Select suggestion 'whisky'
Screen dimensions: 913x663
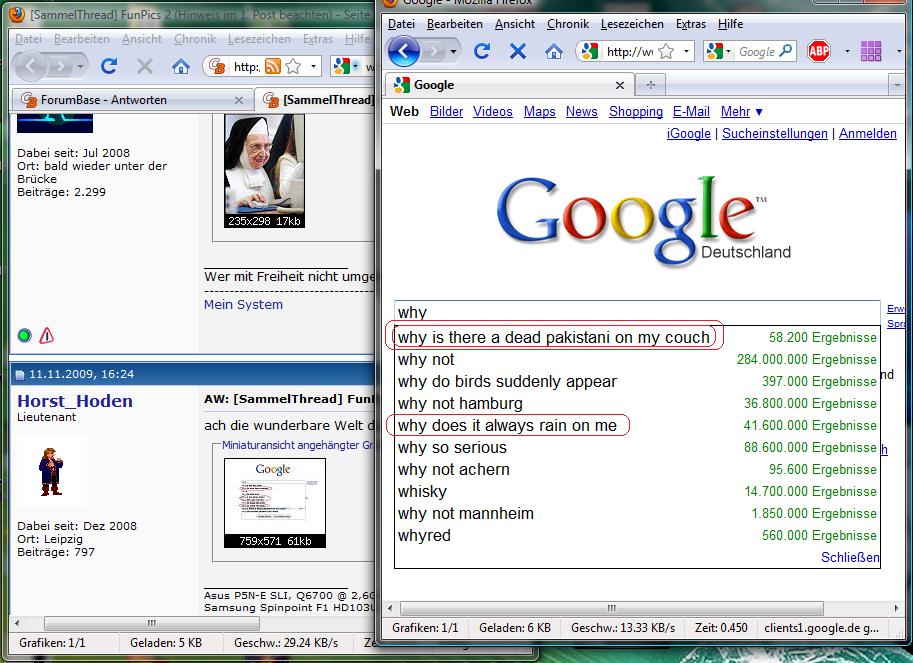pyautogui.click(x=637, y=491)
